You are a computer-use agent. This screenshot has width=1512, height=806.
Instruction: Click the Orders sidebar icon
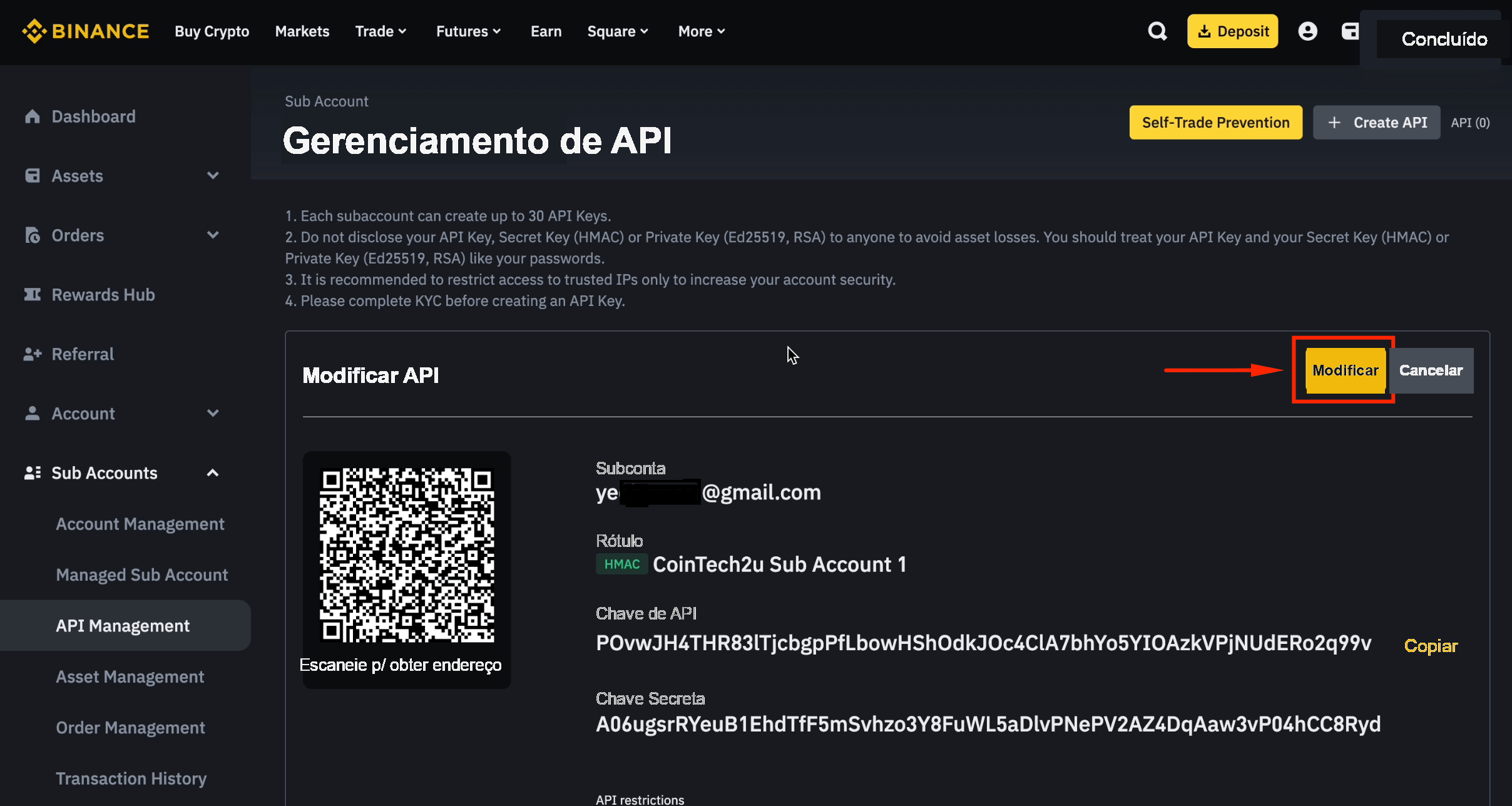click(33, 235)
